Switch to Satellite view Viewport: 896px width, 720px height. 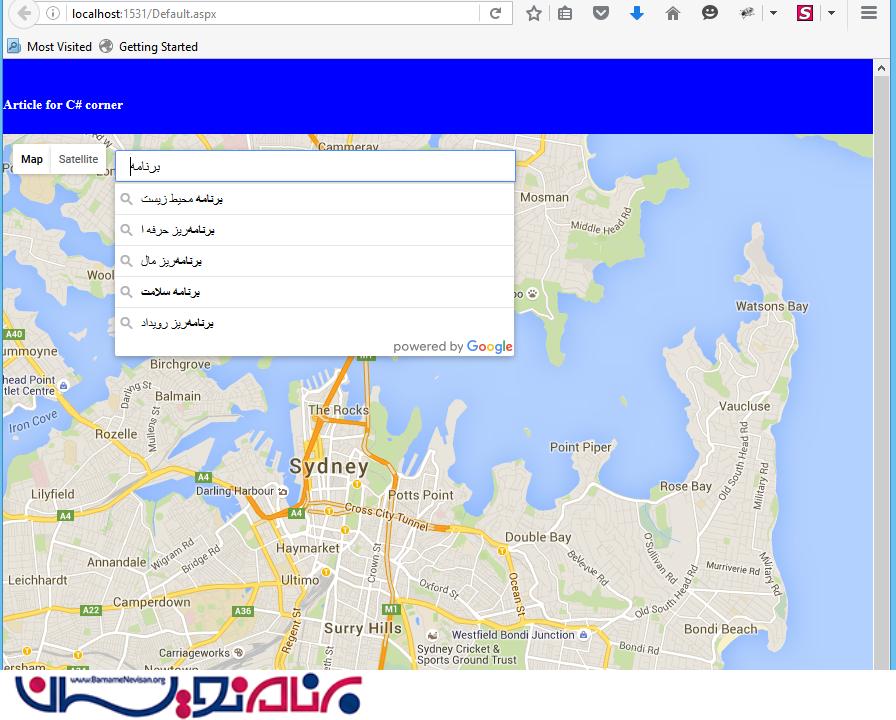78,159
